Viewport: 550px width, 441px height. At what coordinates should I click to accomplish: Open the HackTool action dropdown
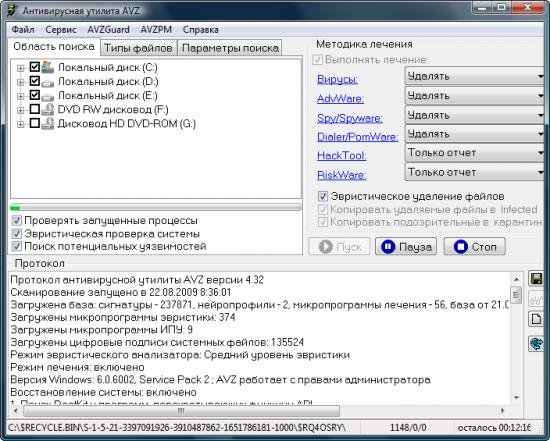[474, 153]
